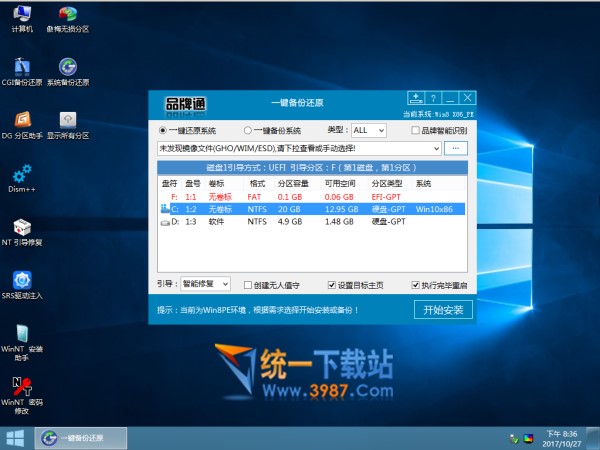Open the image file path dropdown
The image size is (600, 450).
tap(436, 148)
